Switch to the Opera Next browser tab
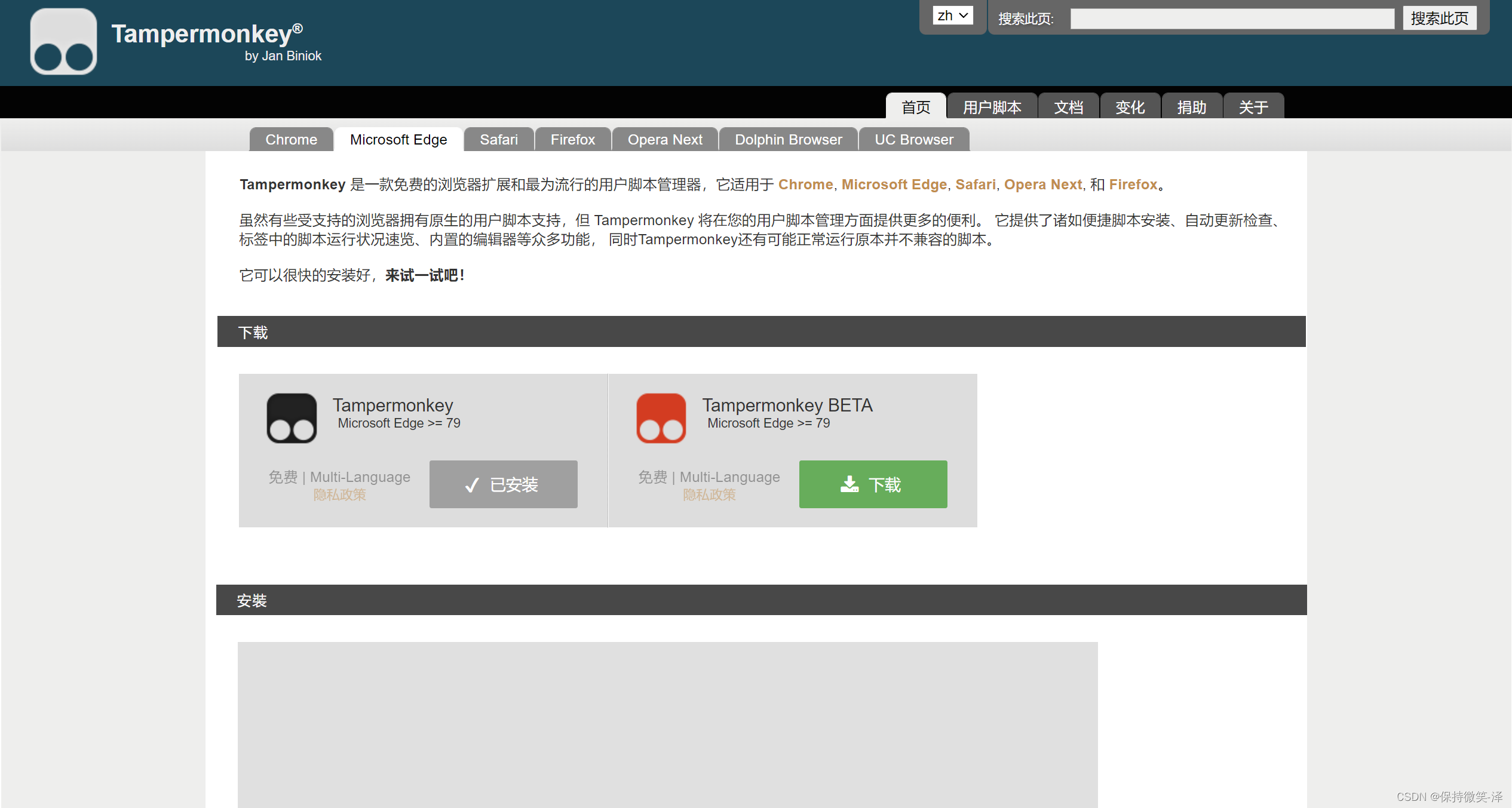Viewport: 1512px width, 808px height. tap(665, 140)
